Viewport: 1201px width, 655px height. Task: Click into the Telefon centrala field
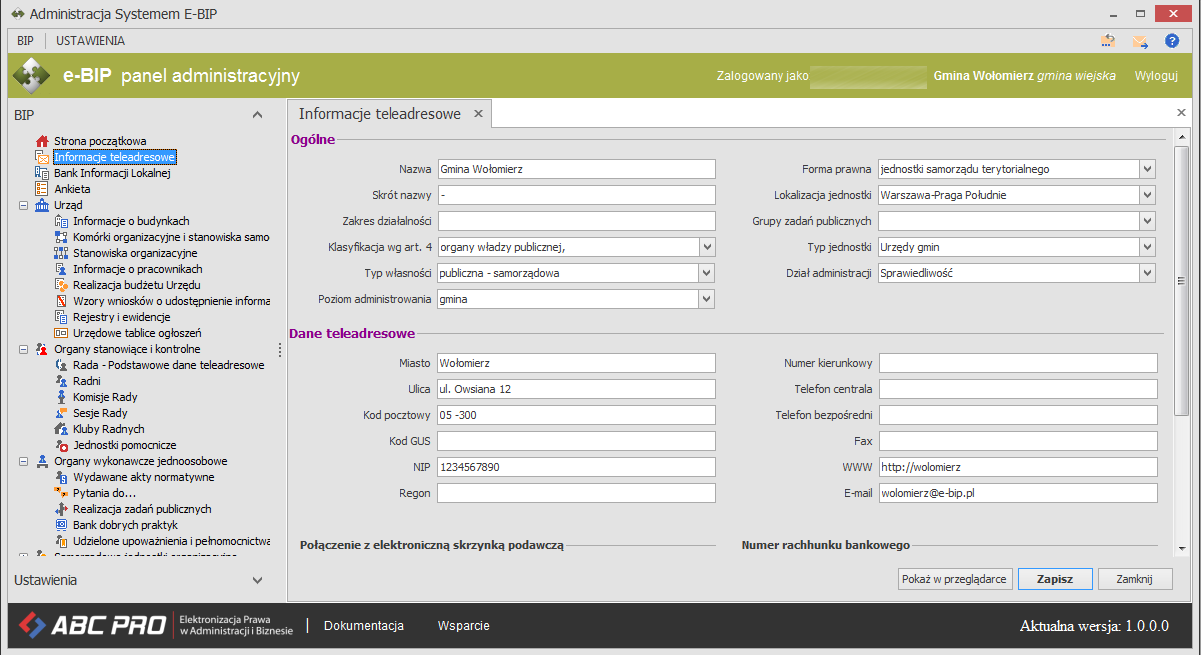pos(1017,389)
